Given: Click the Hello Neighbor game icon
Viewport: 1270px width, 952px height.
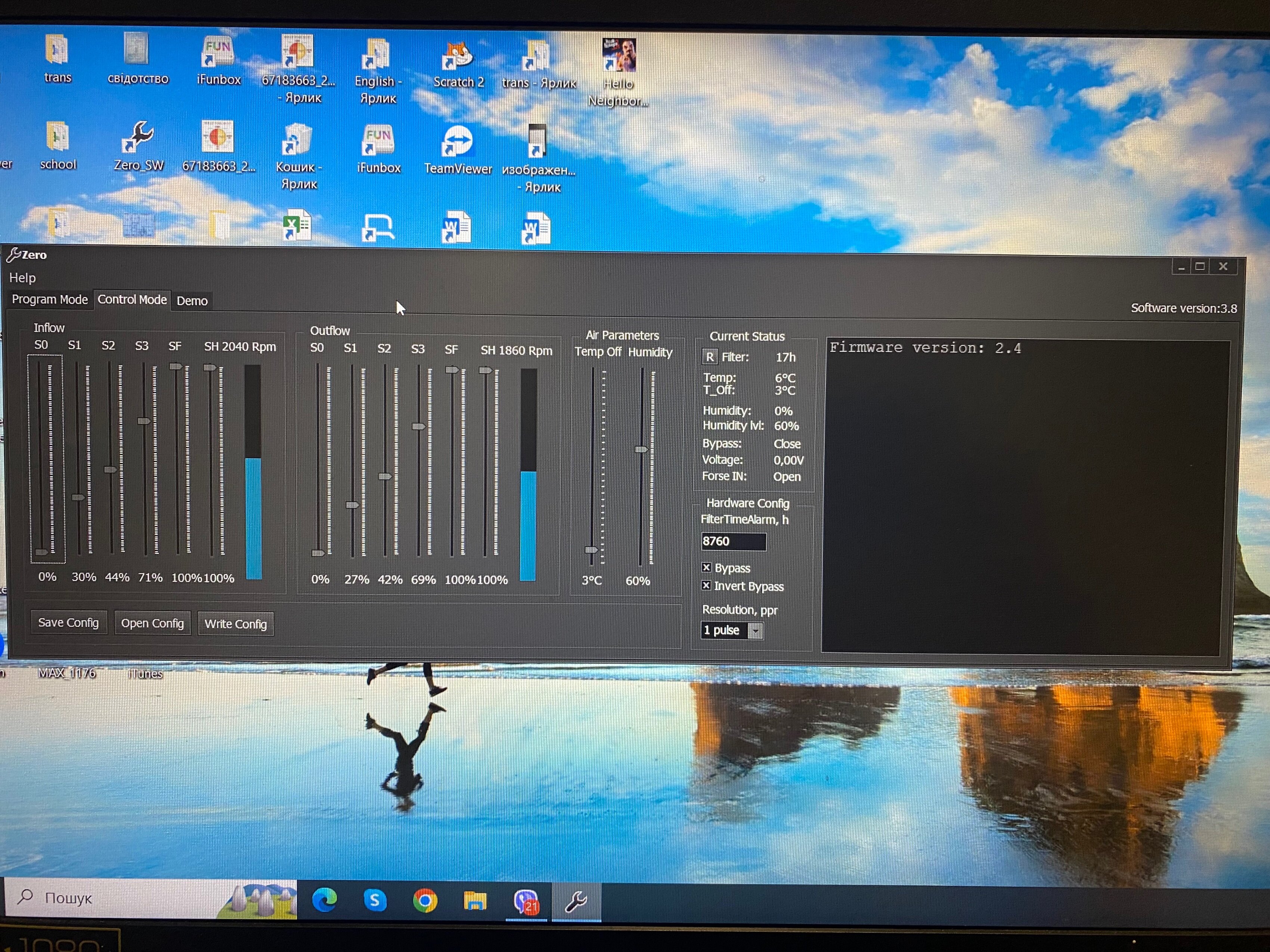Looking at the screenshot, I should pos(618,55).
